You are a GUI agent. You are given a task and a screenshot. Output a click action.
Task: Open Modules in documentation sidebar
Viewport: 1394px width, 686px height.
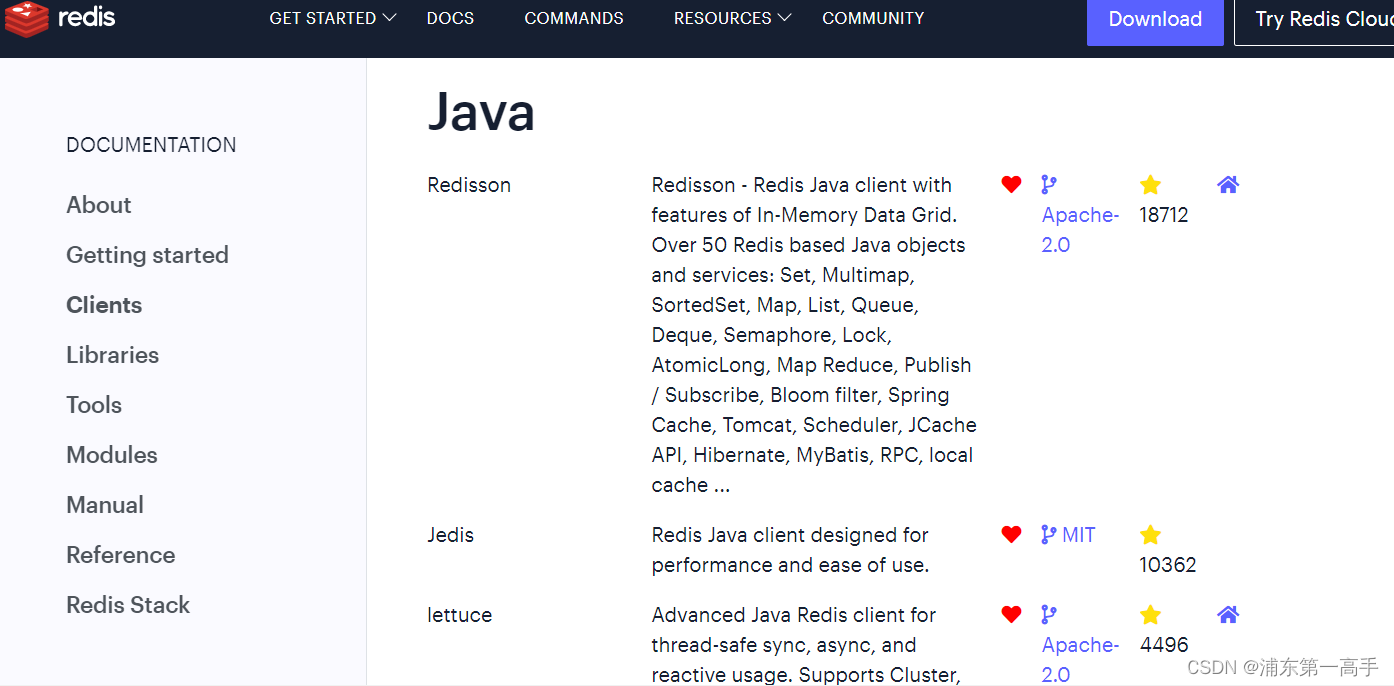[112, 455]
